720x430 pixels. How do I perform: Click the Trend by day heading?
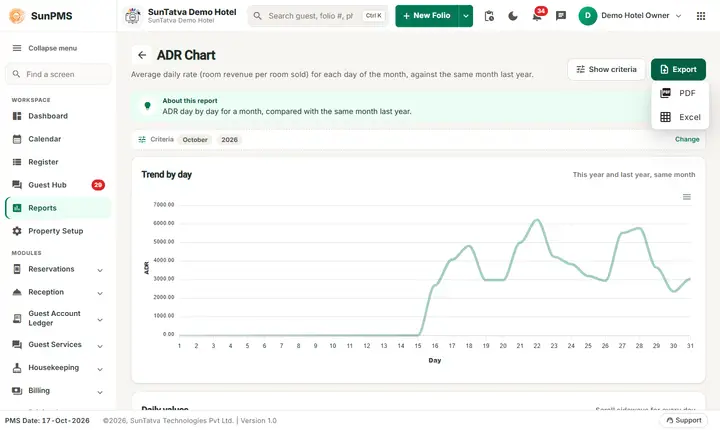[167, 175]
